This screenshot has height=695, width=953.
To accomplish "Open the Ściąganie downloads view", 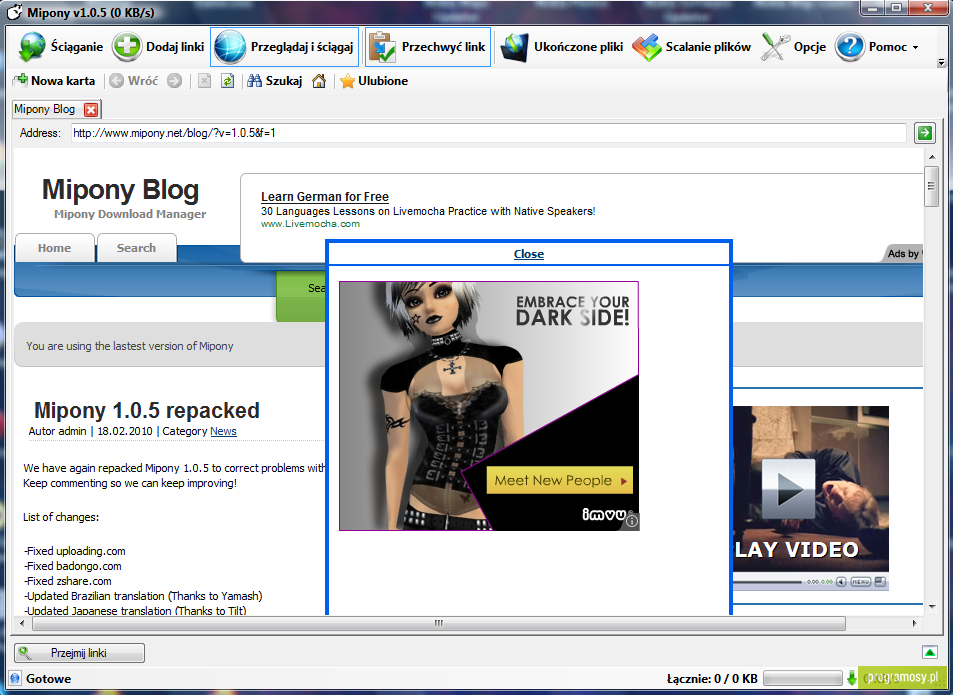I will point(60,47).
